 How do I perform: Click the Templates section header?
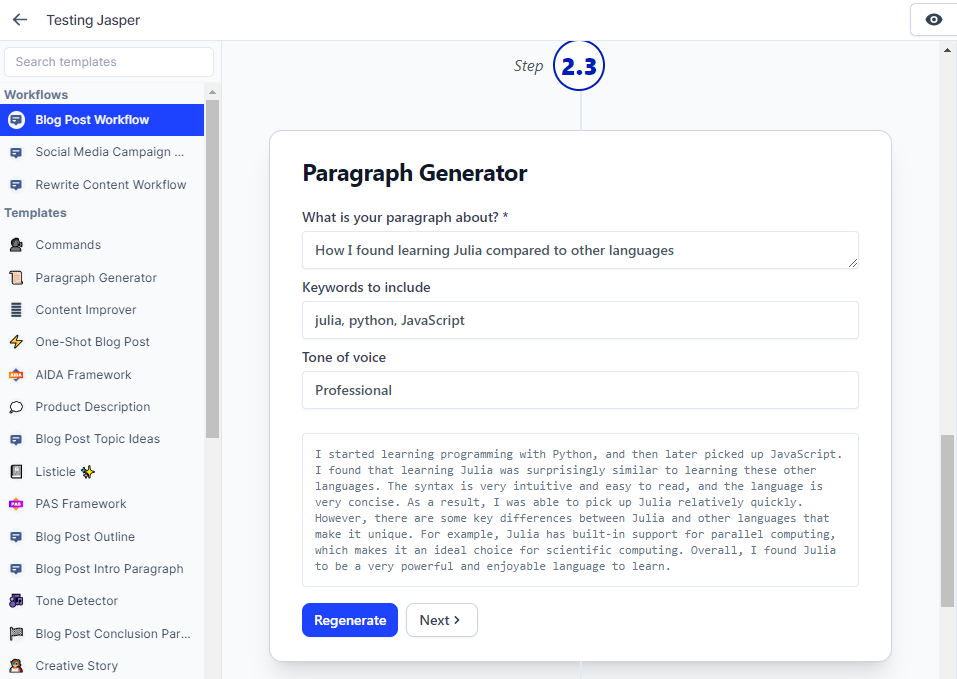[35, 213]
